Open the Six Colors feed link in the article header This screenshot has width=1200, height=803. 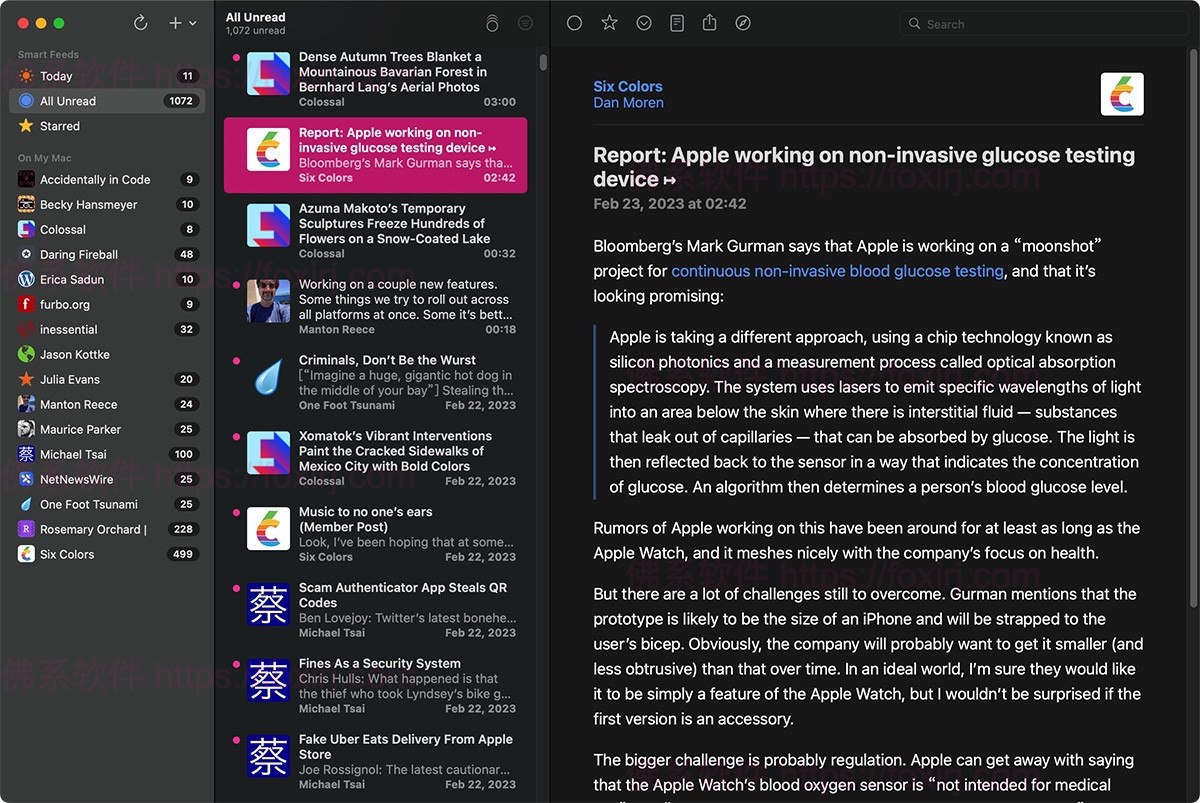pyautogui.click(x=628, y=86)
